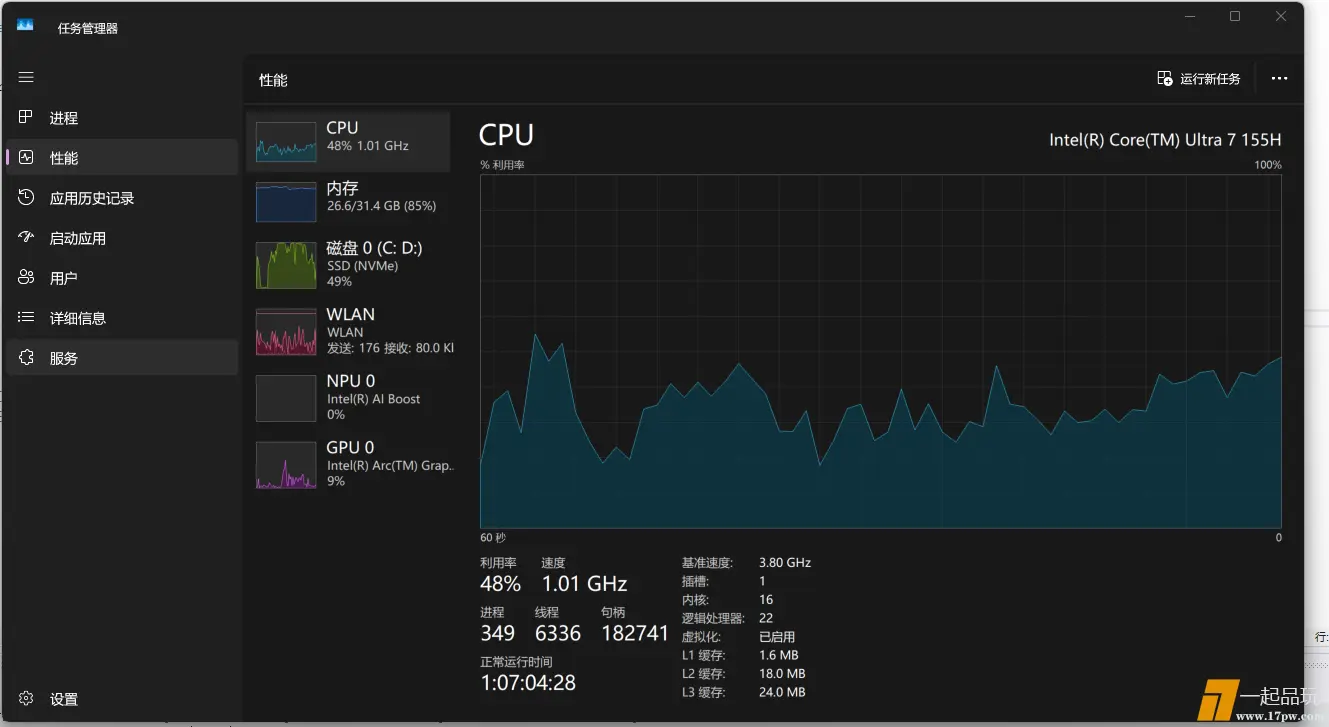The image size is (1329, 727).
Task: Open the three-dots more options menu
Action: coord(1279,78)
